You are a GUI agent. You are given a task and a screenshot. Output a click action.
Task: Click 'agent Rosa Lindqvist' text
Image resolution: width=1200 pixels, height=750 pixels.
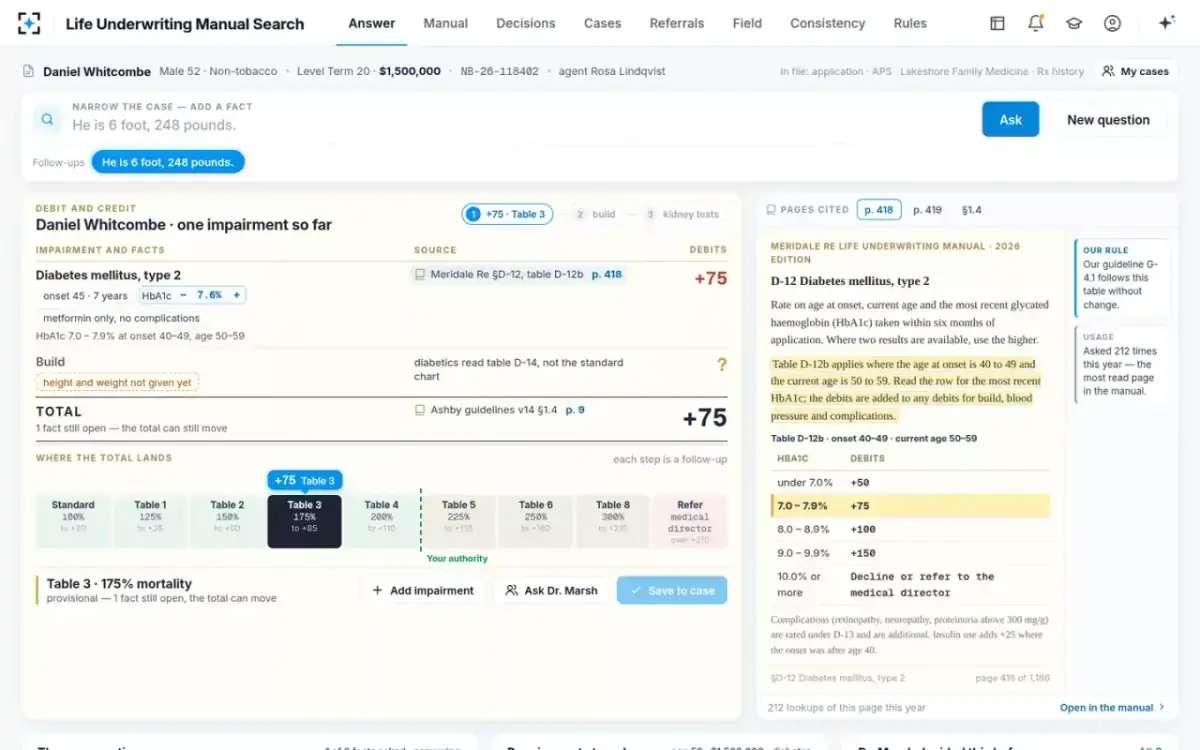(612, 71)
